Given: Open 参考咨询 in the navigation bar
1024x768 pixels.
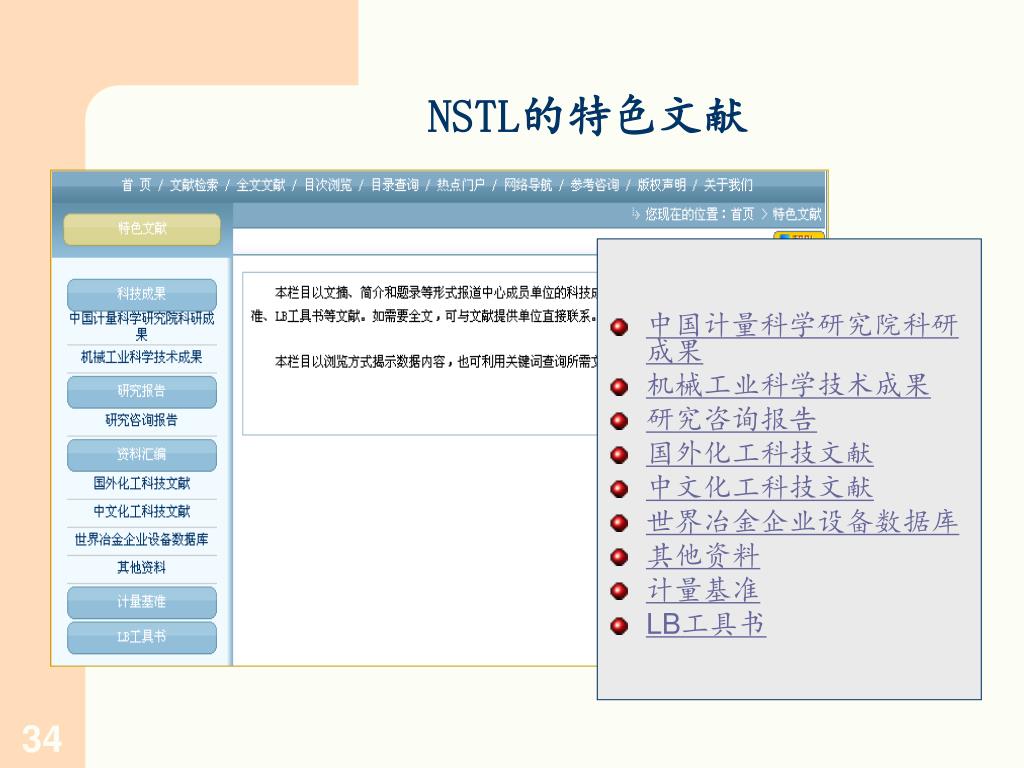Looking at the screenshot, I should click(594, 185).
